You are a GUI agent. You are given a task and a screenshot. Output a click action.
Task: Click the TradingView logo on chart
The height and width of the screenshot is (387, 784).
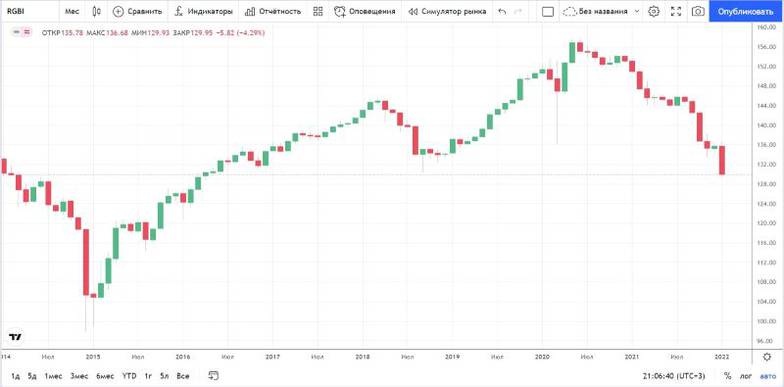click(16, 337)
